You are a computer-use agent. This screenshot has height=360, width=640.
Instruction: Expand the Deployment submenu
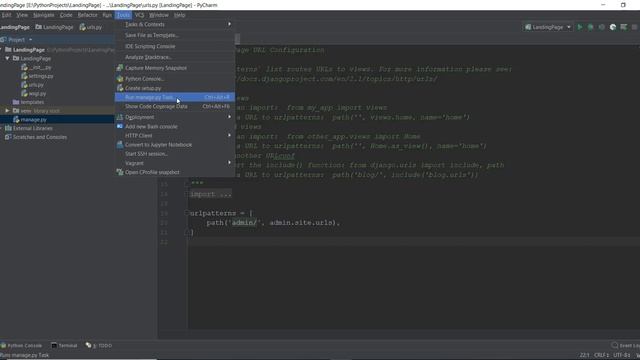[175, 117]
